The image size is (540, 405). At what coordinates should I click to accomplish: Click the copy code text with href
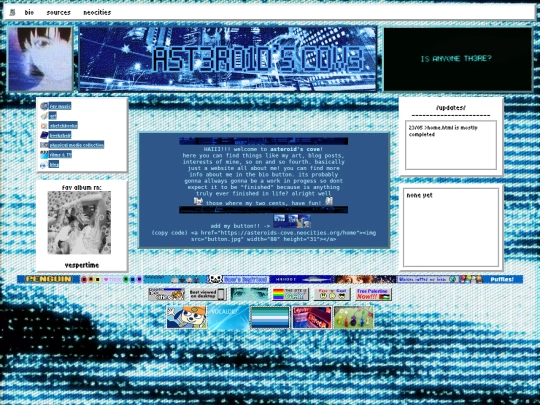(x=264, y=236)
